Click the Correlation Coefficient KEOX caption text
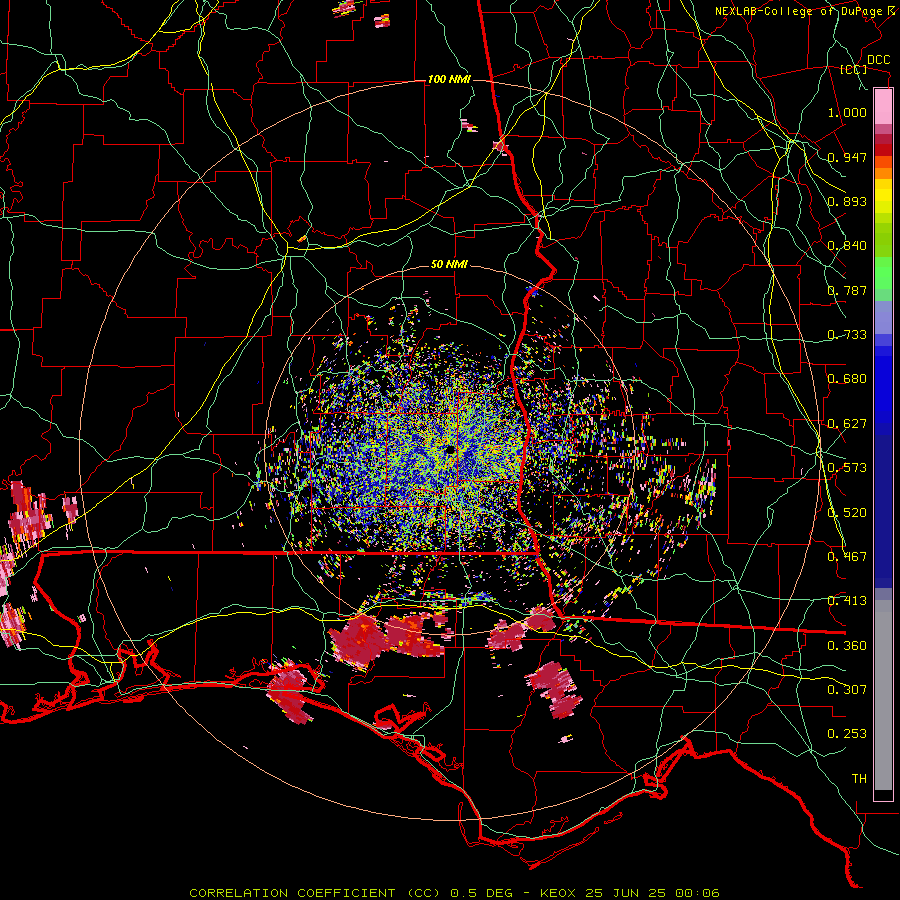 454,893
